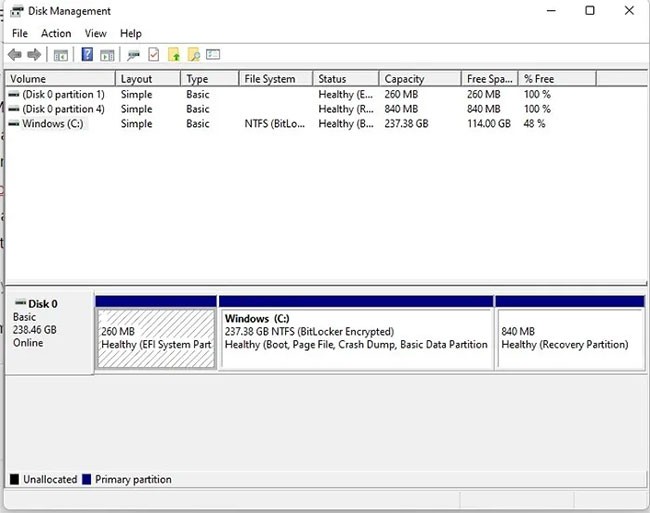The image size is (650, 513).
Task: Click the rightmost toolbar list view icon
Action: tap(213, 54)
